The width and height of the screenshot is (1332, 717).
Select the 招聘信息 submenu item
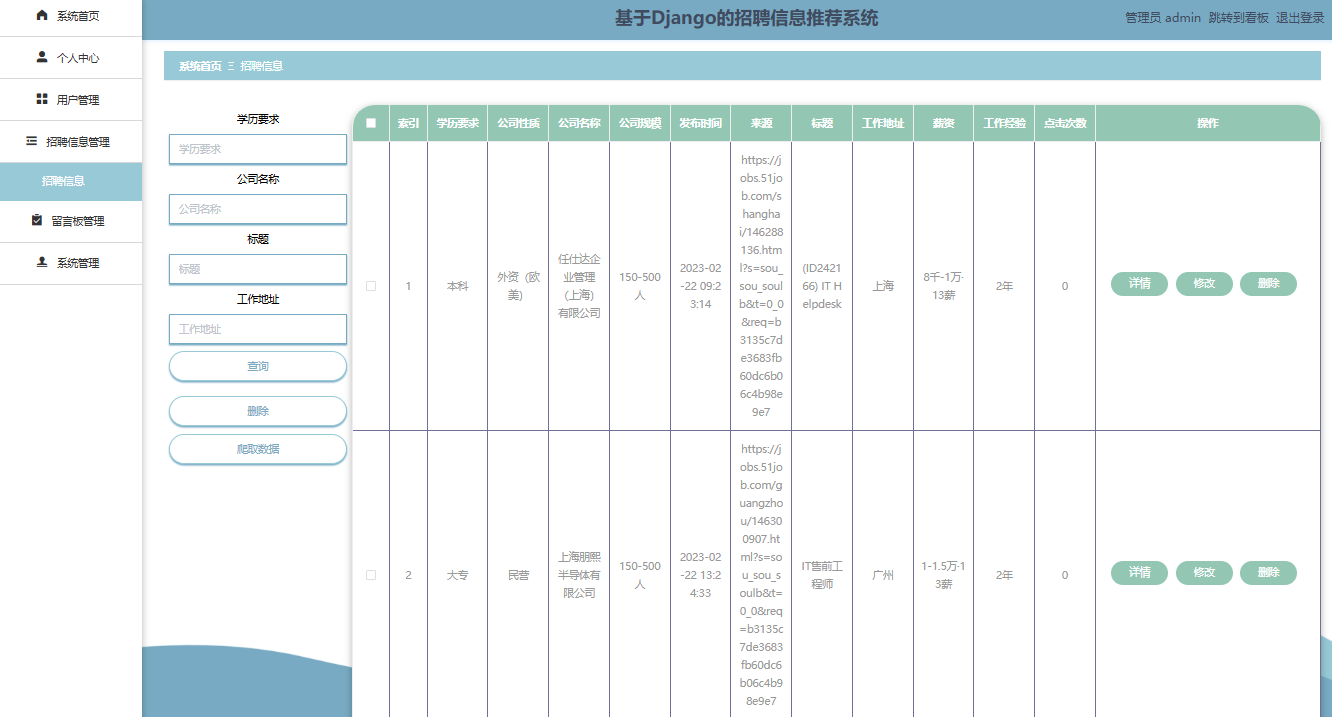71,181
